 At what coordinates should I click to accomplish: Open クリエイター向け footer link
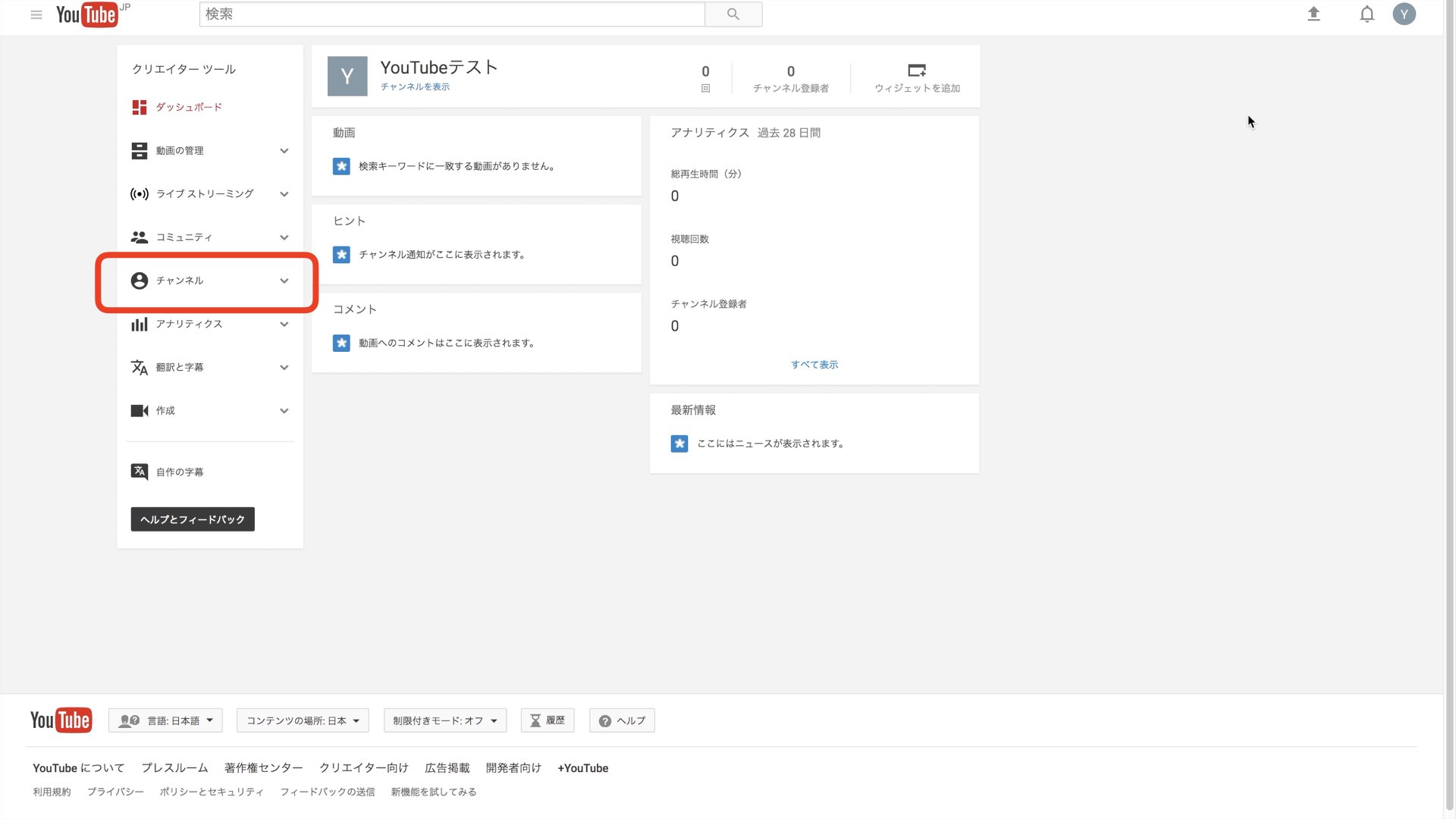click(364, 768)
